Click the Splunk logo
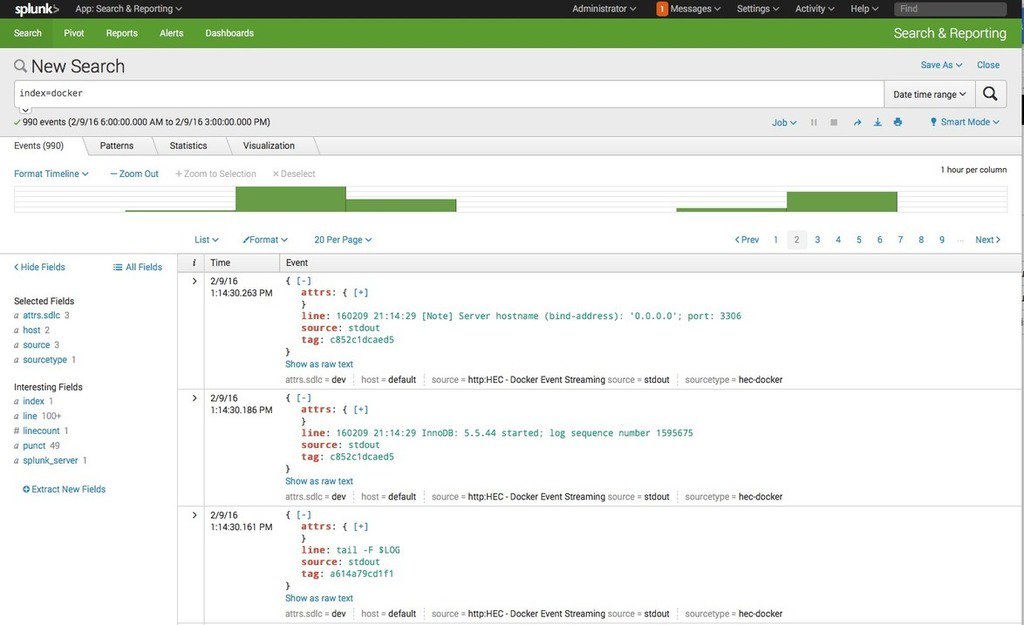 click(37, 9)
